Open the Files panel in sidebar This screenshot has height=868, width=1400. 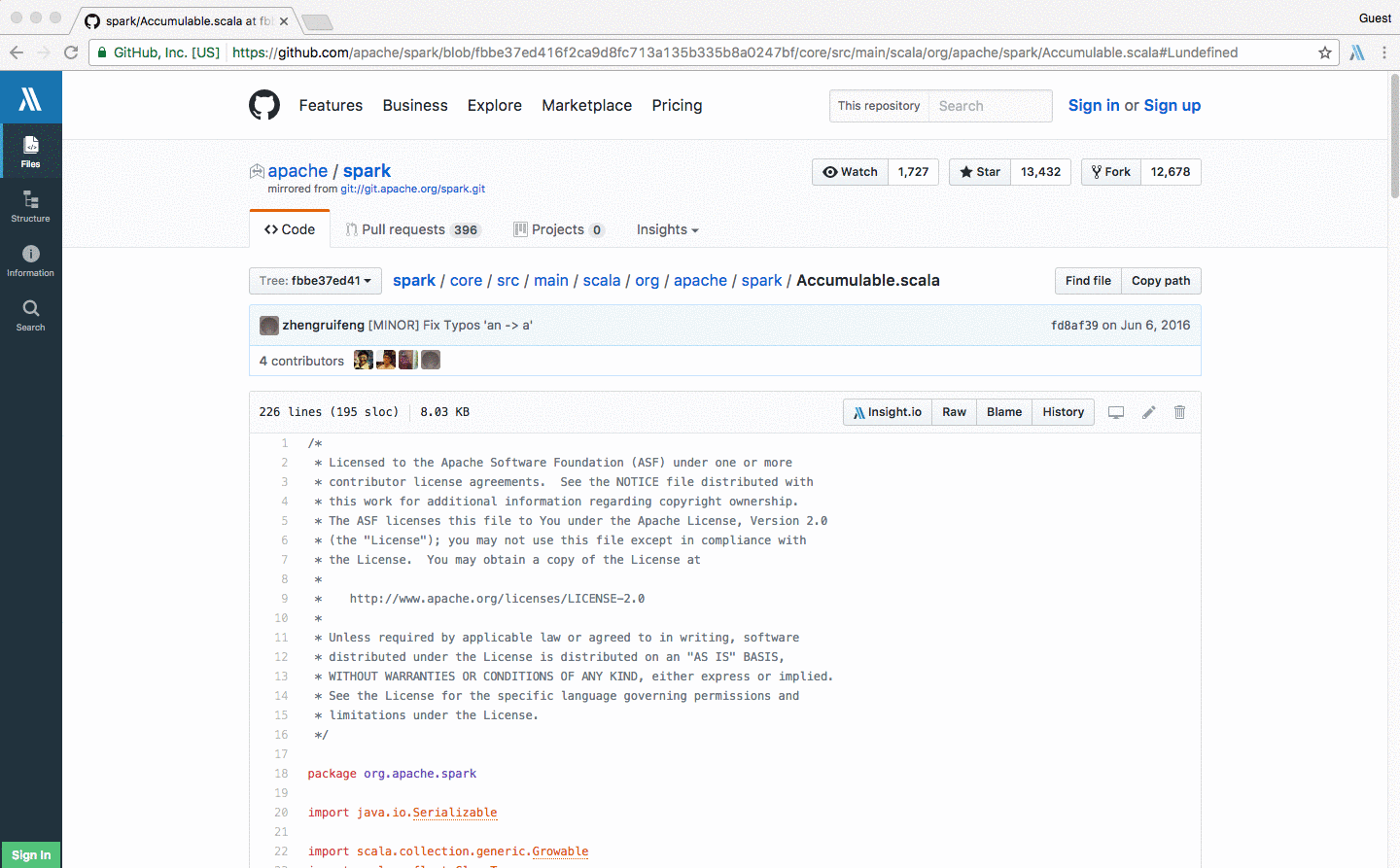coord(31,151)
